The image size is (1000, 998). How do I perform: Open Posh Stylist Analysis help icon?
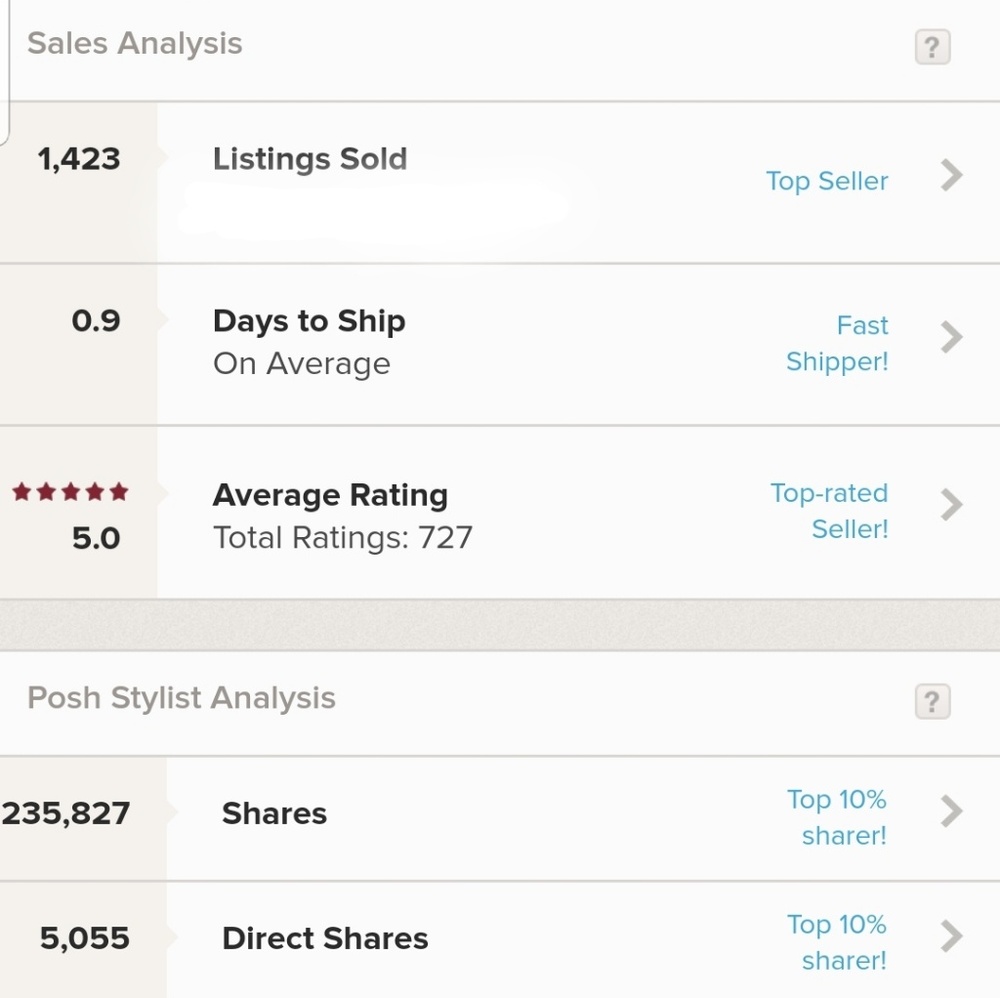click(931, 702)
